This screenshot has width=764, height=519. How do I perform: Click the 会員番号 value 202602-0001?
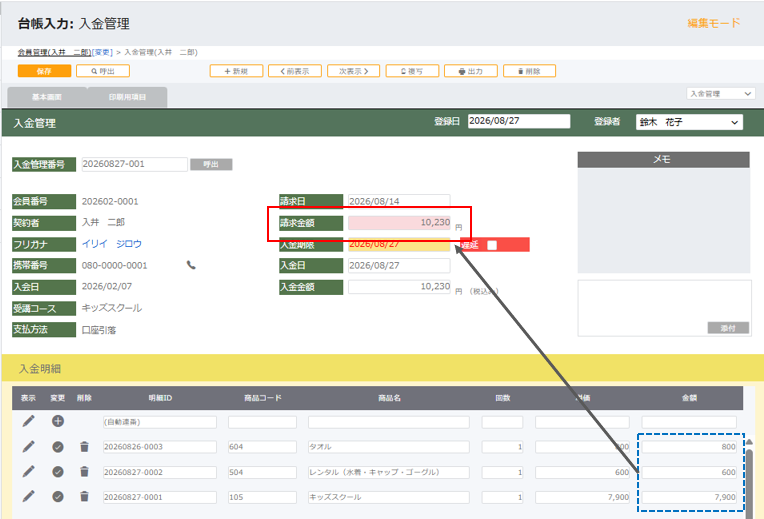[x=110, y=201]
